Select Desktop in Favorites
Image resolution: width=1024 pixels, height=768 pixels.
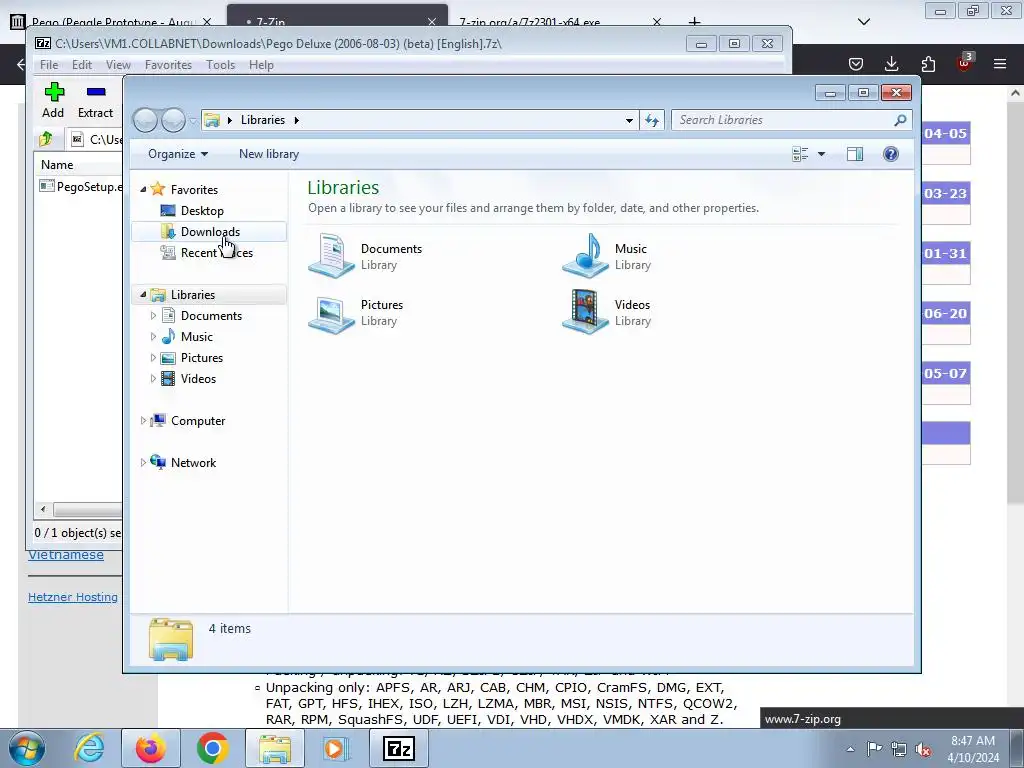click(x=202, y=211)
